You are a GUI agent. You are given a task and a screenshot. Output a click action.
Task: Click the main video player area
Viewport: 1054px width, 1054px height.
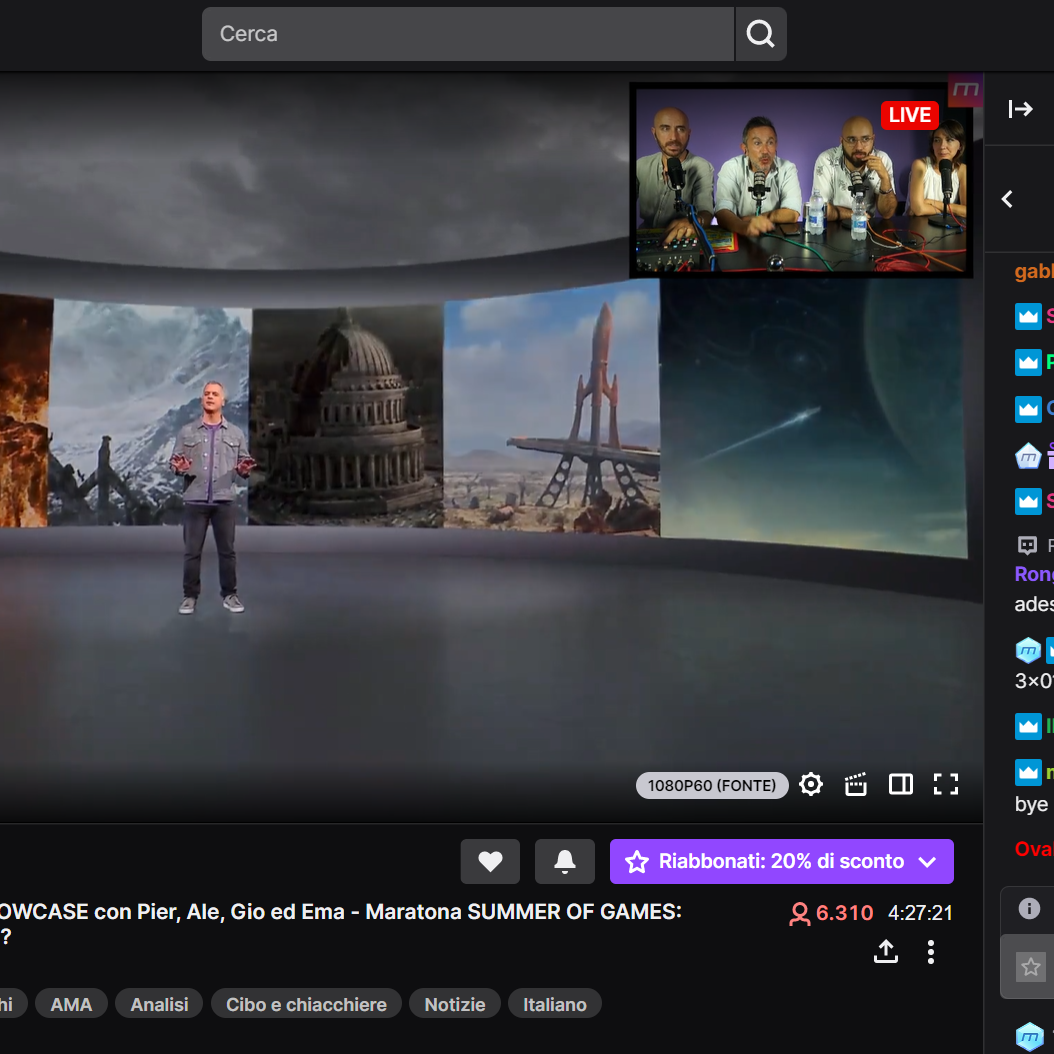tap(491, 447)
